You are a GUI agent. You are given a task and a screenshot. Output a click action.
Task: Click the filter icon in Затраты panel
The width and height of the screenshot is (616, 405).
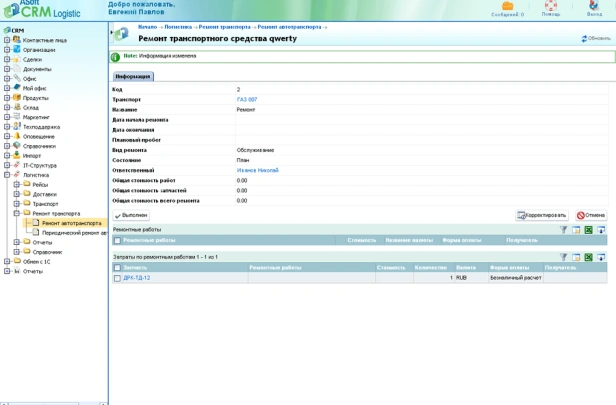tap(563, 257)
